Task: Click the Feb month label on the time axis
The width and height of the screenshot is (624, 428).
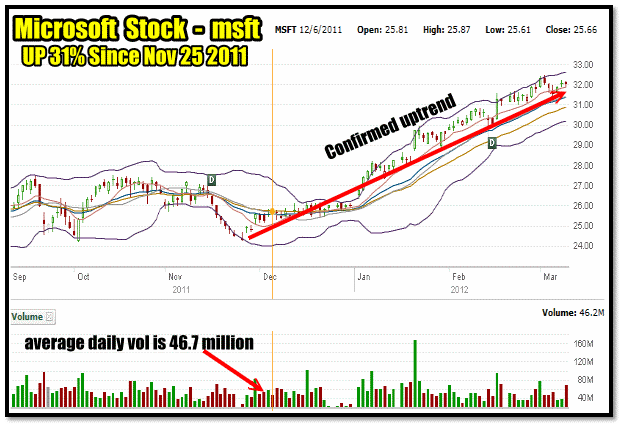Action: 459,277
